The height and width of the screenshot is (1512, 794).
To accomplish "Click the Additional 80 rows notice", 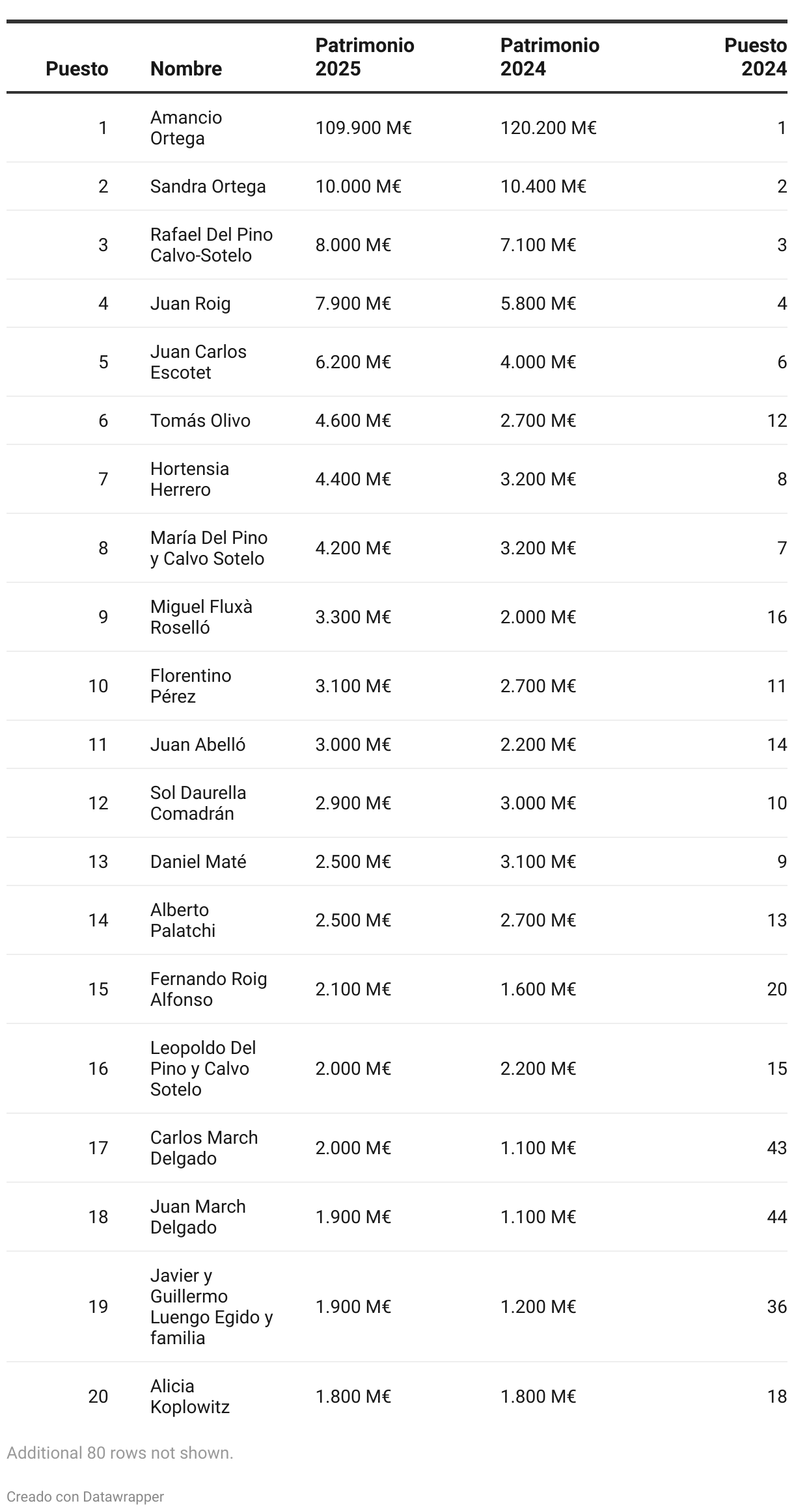I will [120, 1453].
